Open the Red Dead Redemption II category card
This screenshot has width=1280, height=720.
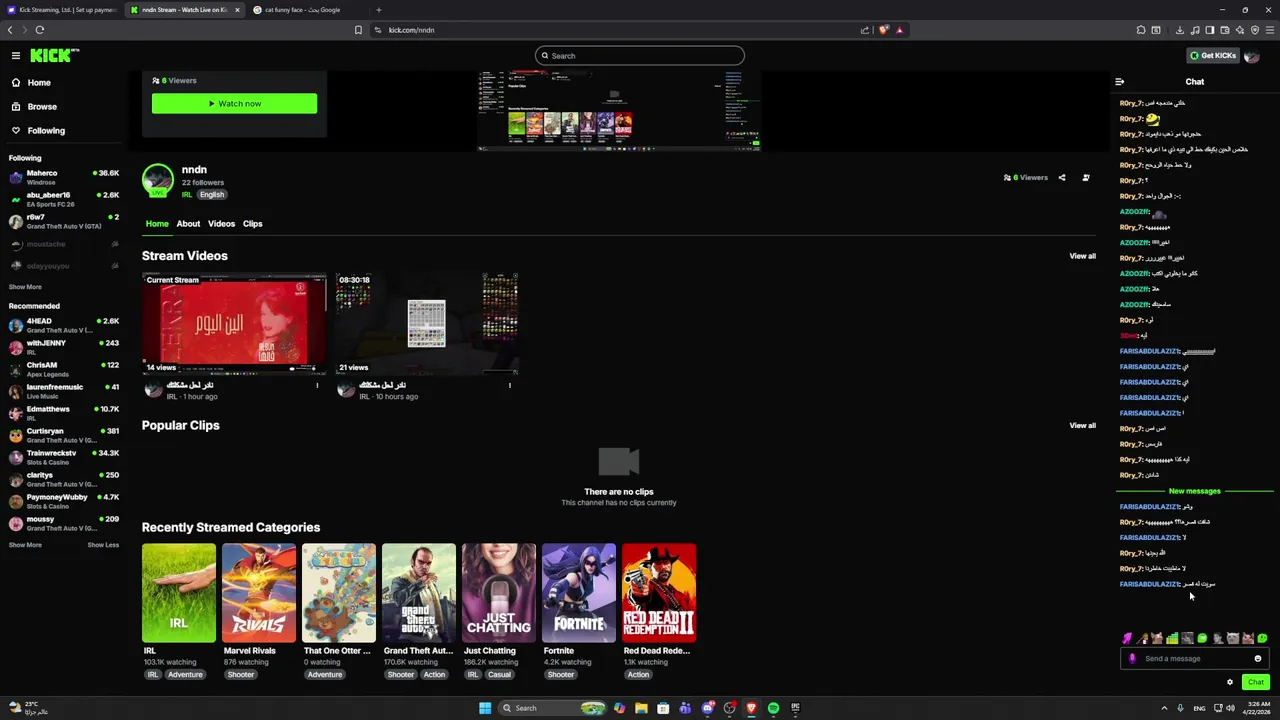(659, 592)
